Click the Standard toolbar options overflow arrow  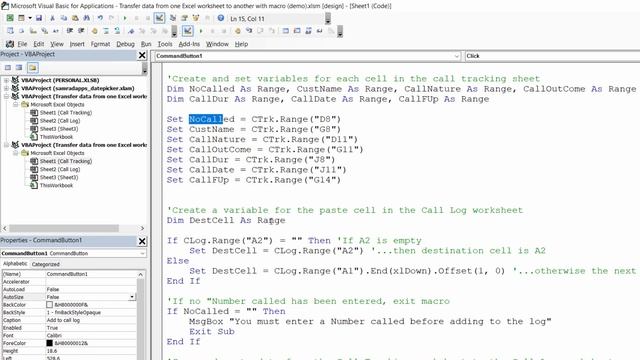pos(328,18)
